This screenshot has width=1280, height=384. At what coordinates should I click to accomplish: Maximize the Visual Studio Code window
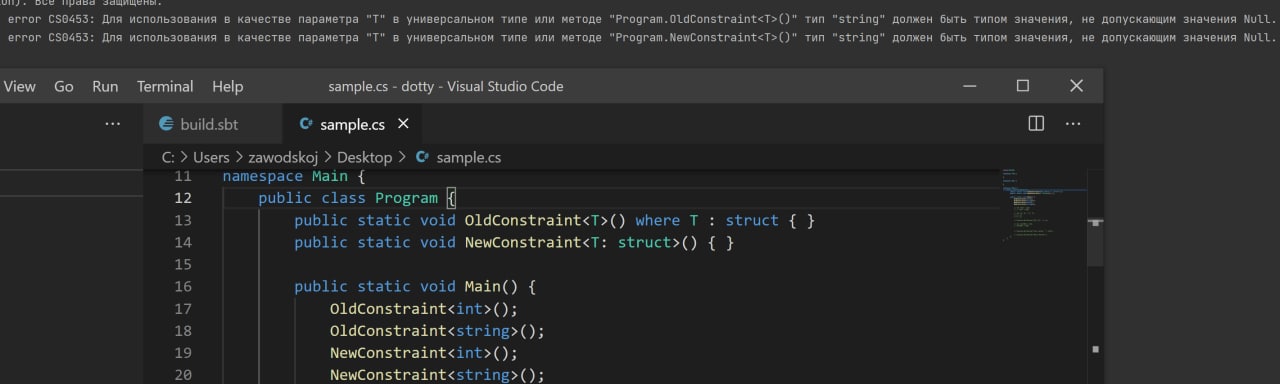pyautogui.click(x=1023, y=86)
